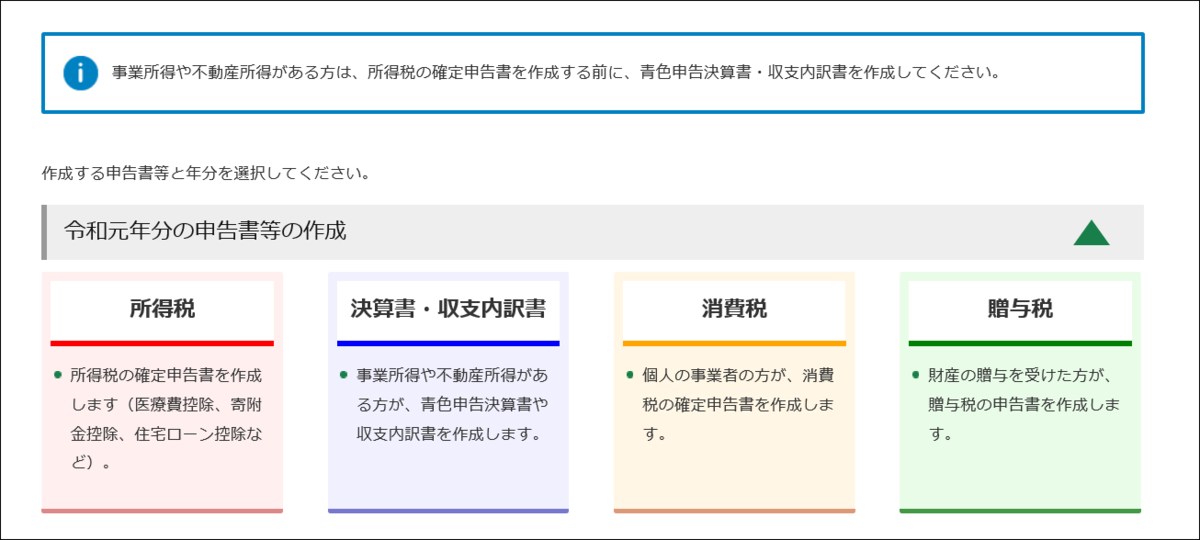Screen dimensions: 1200x540
Task: Click the instruction 作成する申告書等と年分を選択してください
Action: tap(207, 173)
